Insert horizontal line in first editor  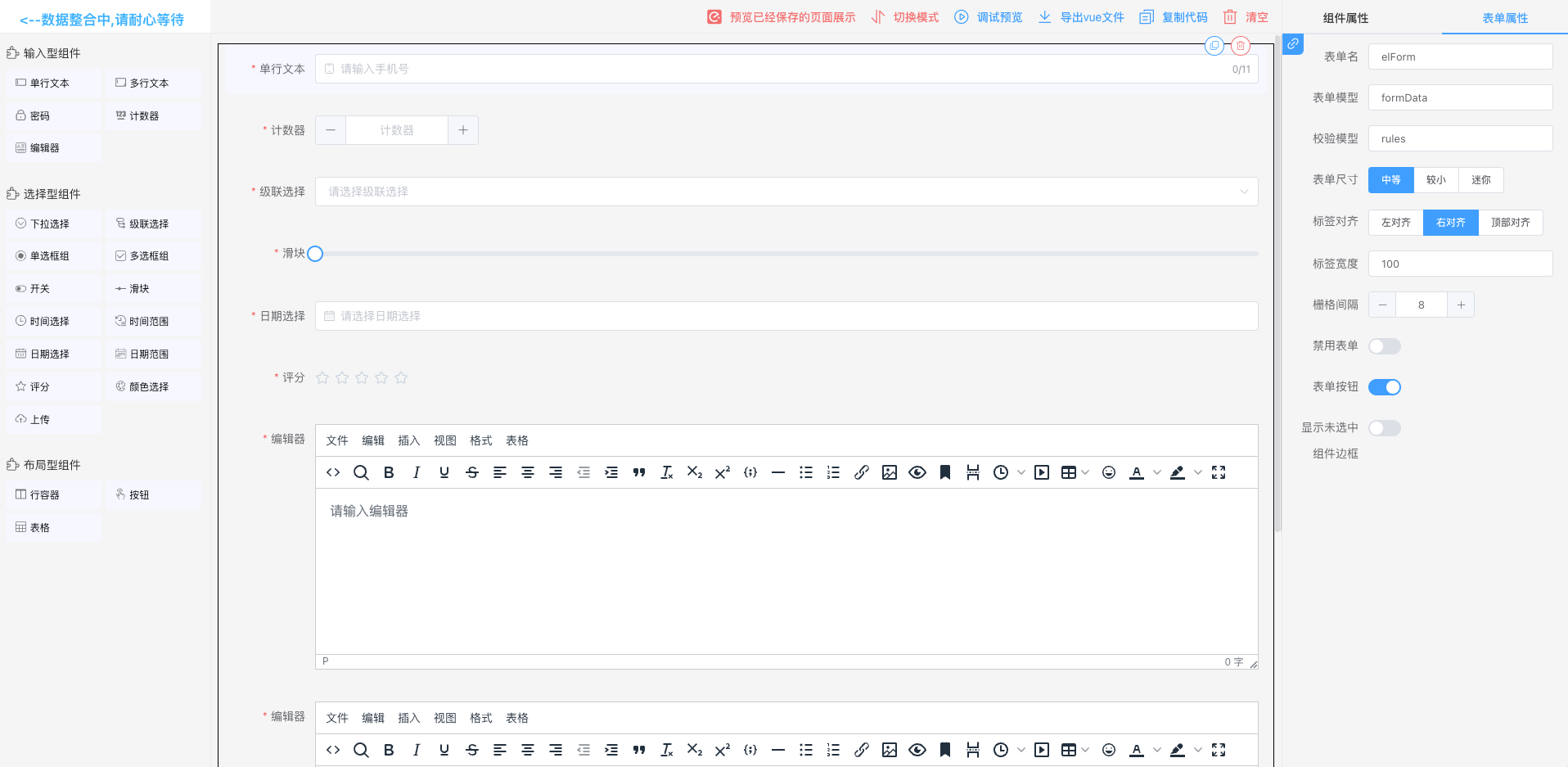click(x=778, y=472)
